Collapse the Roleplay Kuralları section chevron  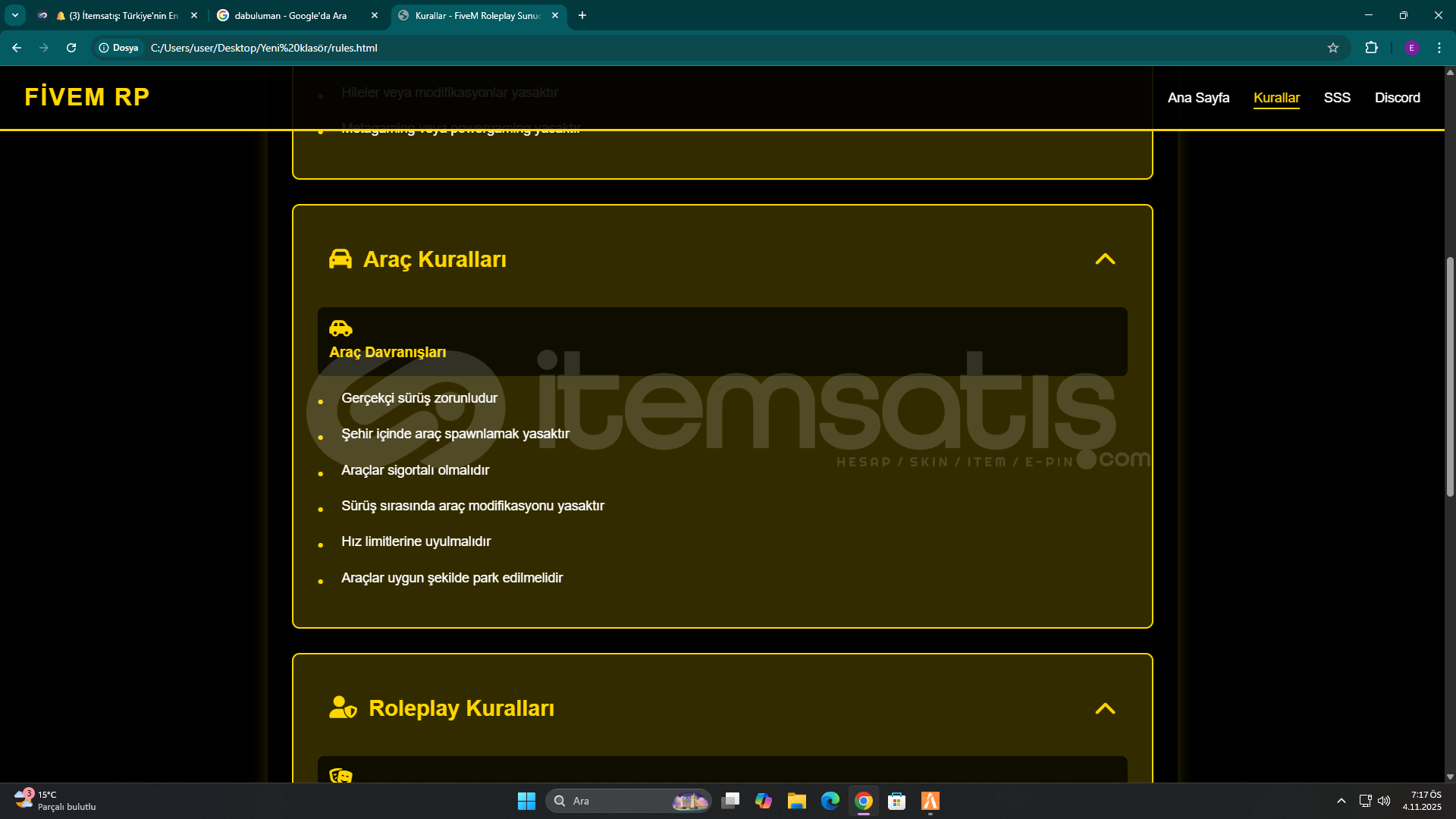[x=1105, y=708]
